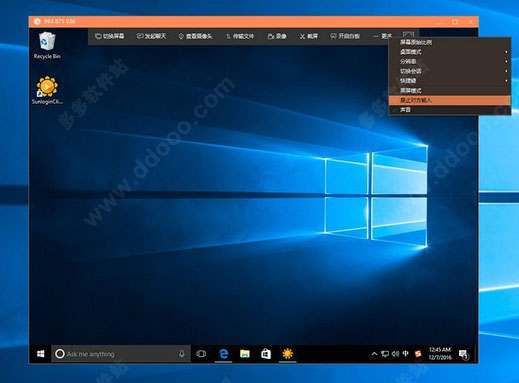
Task: Click the 中 input method indicator
Action: pyautogui.click(x=406, y=354)
